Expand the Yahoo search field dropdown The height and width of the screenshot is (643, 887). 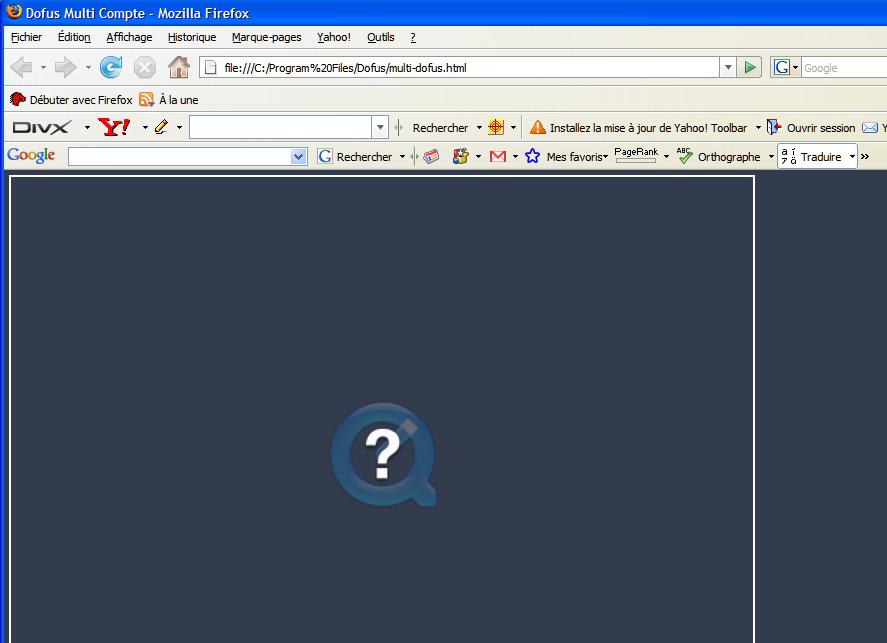pos(380,128)
